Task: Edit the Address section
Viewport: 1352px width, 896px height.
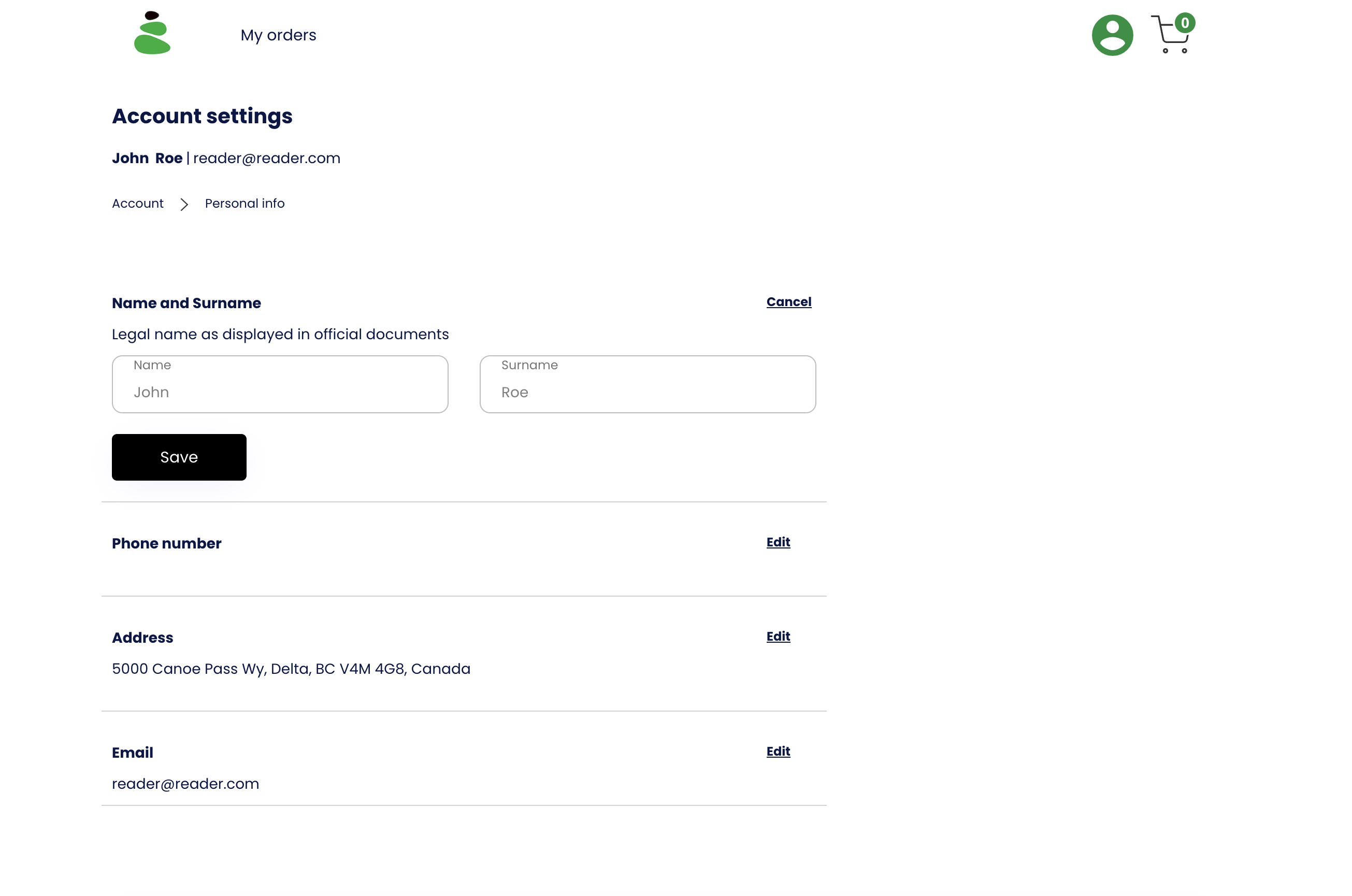Action: click(x=778, y=637)
